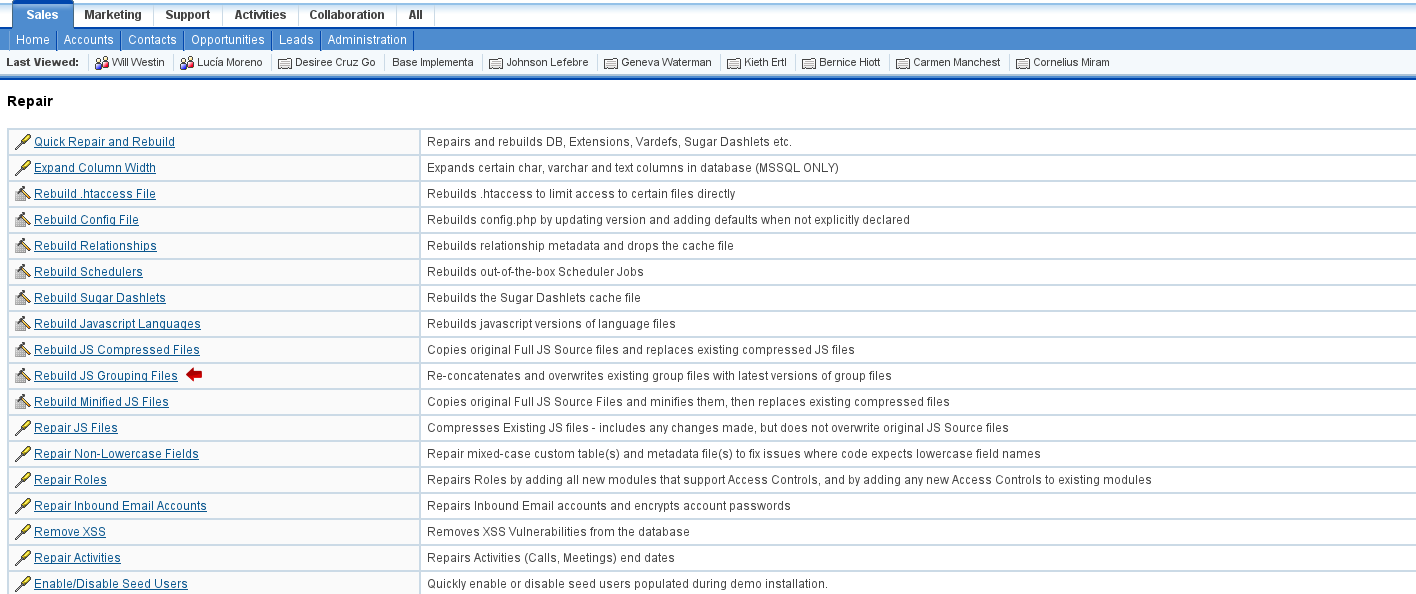Click the wrench icon beside Quick Repair and Rebuild
The height and width of the screenshot is (594, 1416).
tap(22, 142)
